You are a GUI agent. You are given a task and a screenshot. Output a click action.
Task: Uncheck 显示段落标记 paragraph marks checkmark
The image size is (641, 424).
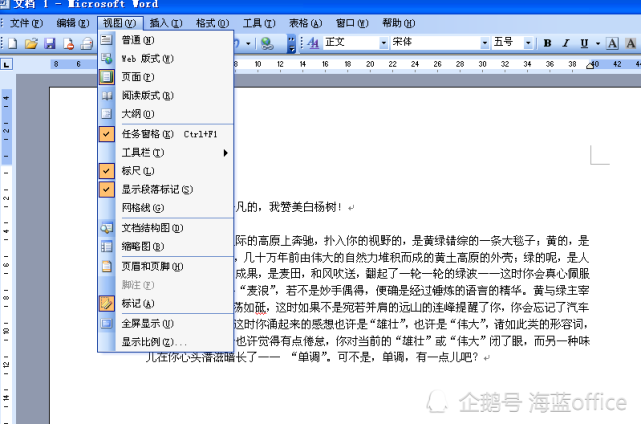pos(106,189)
